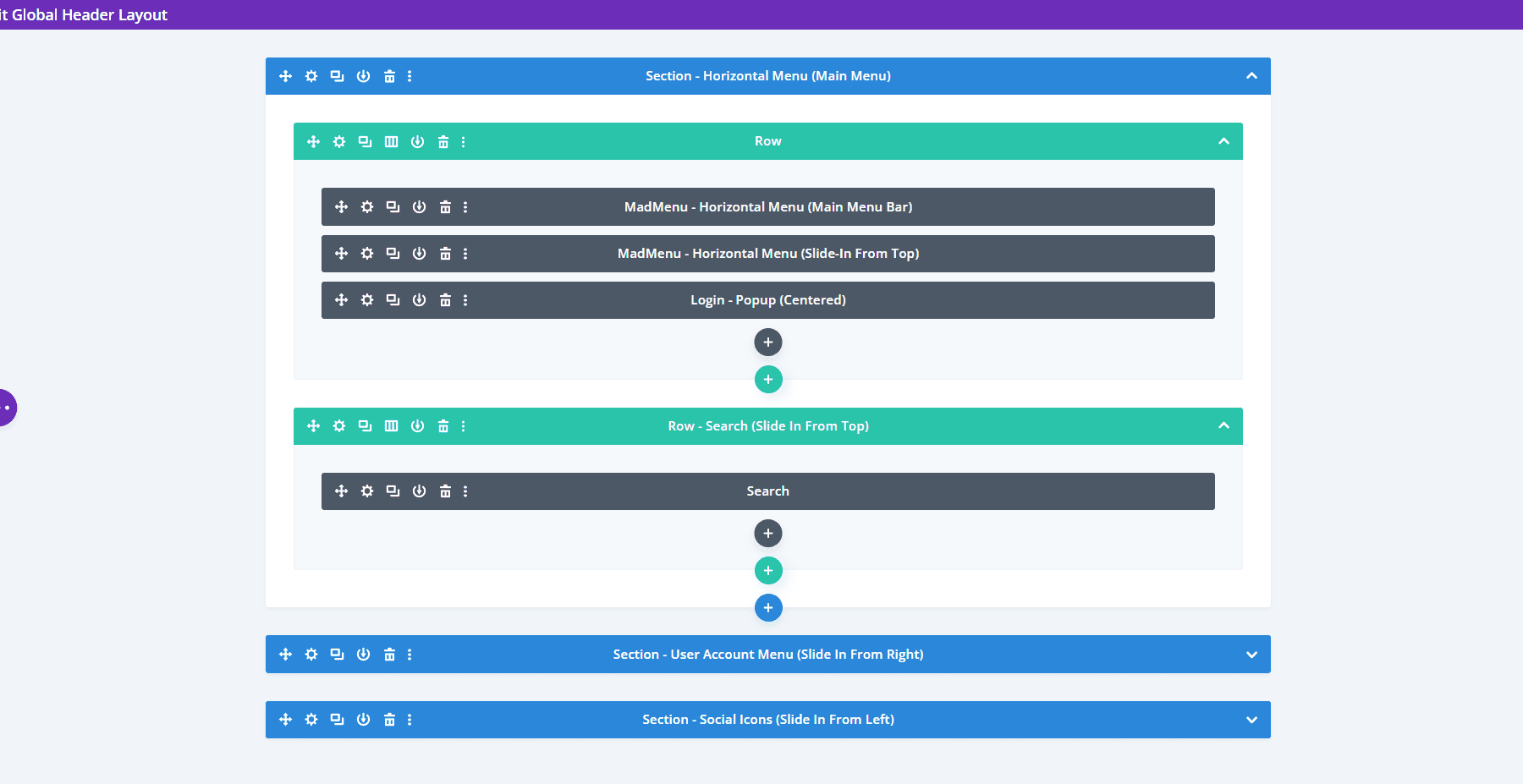The image size is (1523, 784).
Task: Collapse the Horizontal Menu (Main Menu) section
Action: click(x=1251, y=76)
